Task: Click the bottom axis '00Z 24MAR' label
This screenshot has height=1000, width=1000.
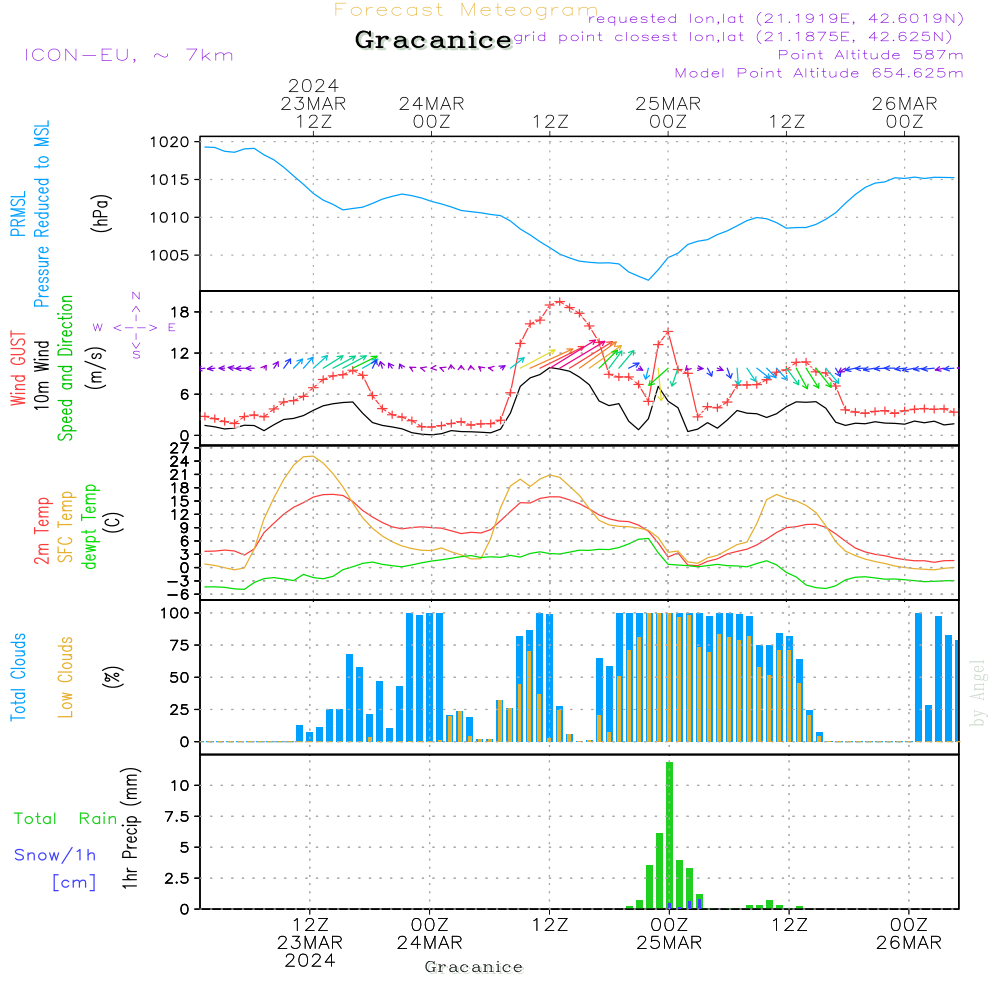Action: (430, 934)
